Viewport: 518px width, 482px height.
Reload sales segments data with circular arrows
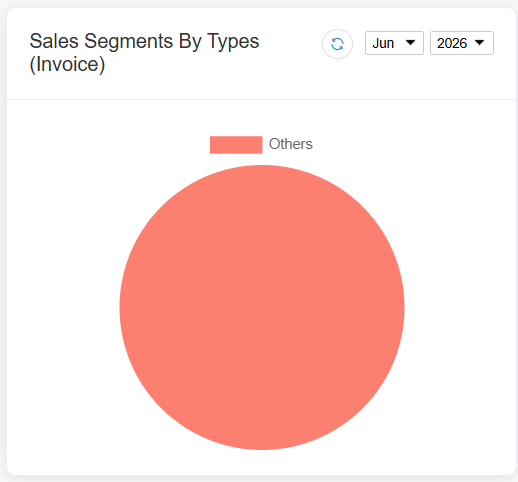(x=337, y=44)
